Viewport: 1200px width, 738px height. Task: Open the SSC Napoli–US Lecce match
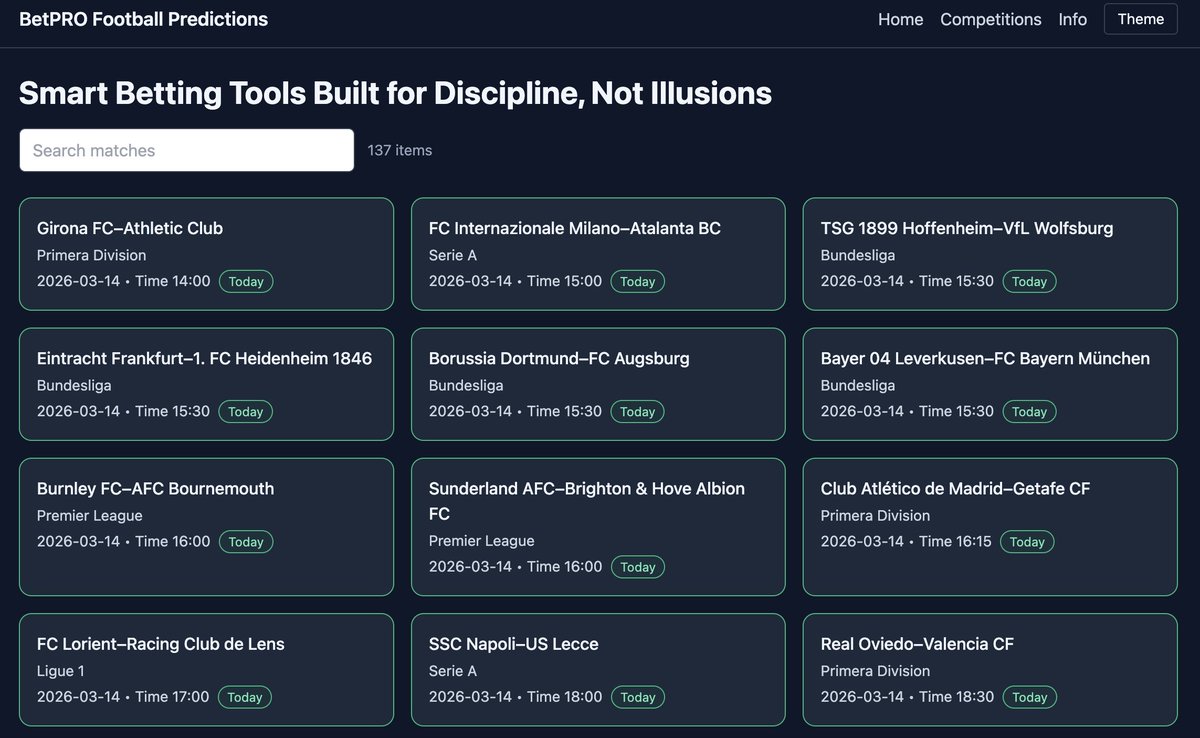[598, 670]
